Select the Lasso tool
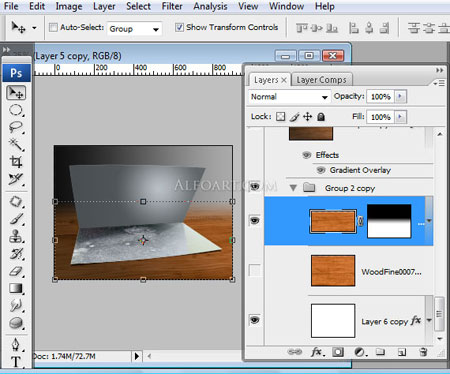 coord(16,127)
